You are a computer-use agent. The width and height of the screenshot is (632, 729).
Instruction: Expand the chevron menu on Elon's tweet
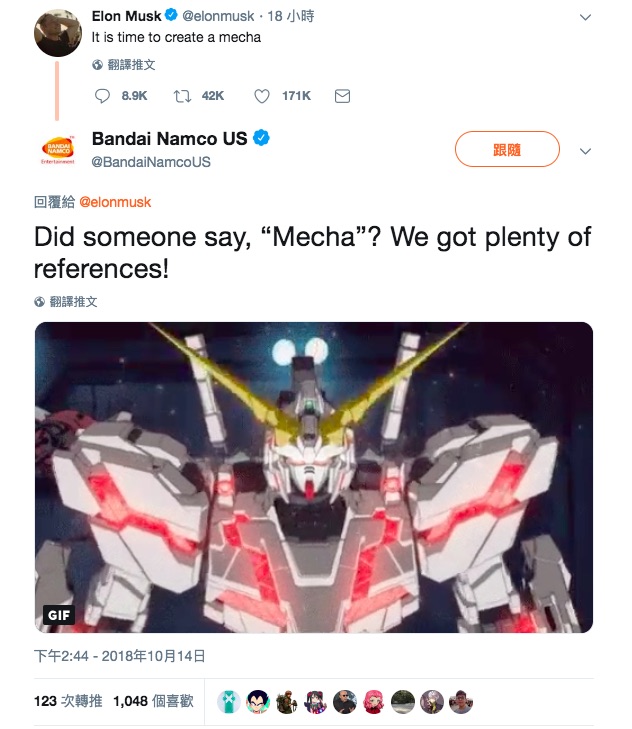tap(585, 18)
